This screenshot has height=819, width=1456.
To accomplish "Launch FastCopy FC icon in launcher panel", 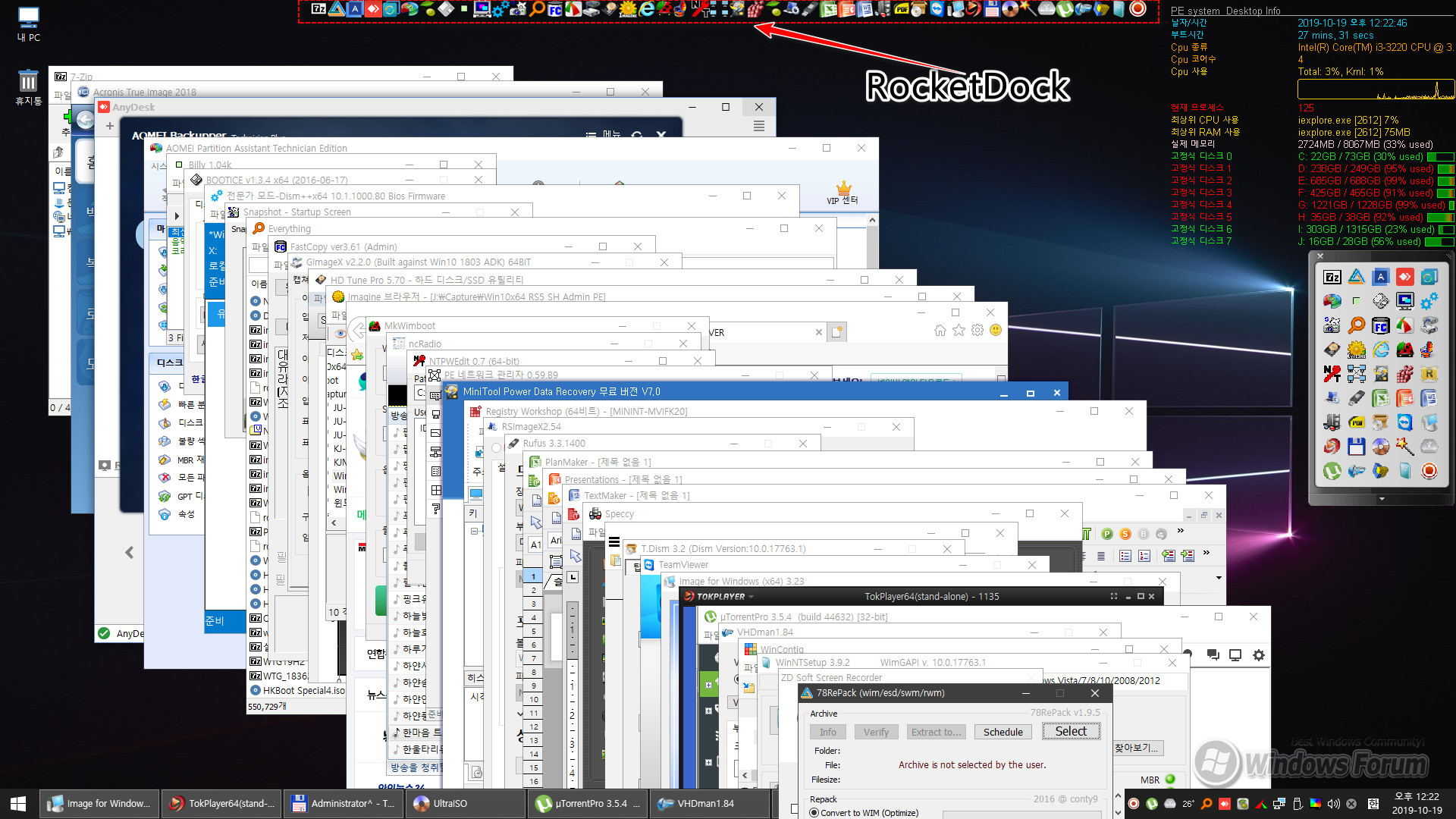I will (x=1380, y=325).
